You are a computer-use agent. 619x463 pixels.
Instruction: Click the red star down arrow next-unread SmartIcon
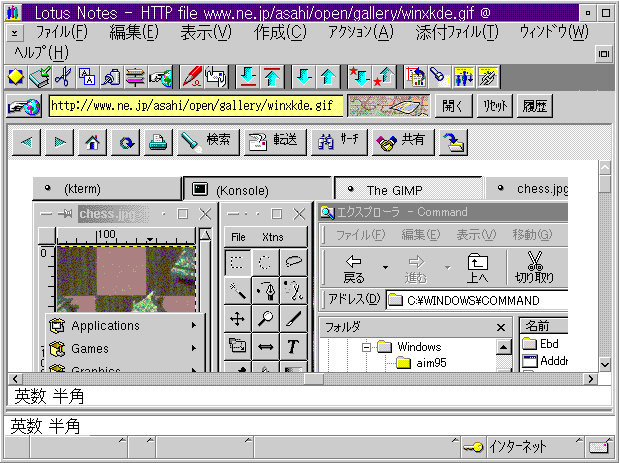click(360, 77)
